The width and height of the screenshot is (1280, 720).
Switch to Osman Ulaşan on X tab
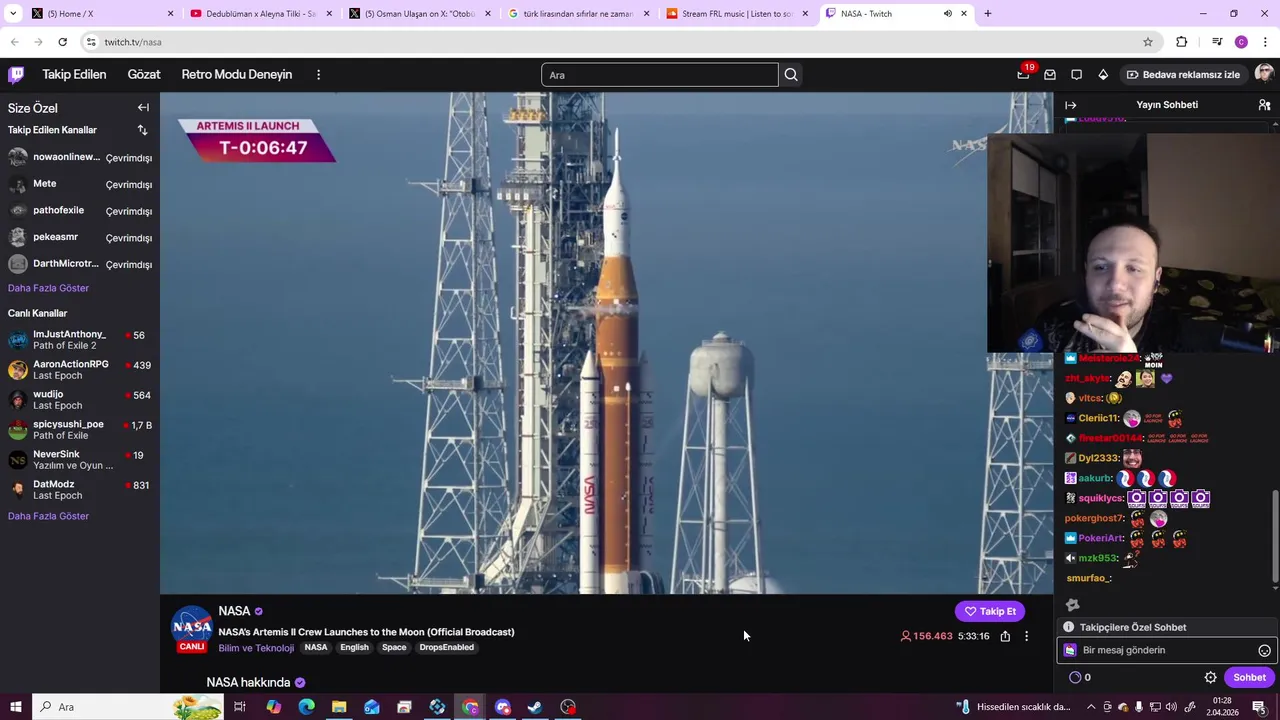[x=419, y=14]
